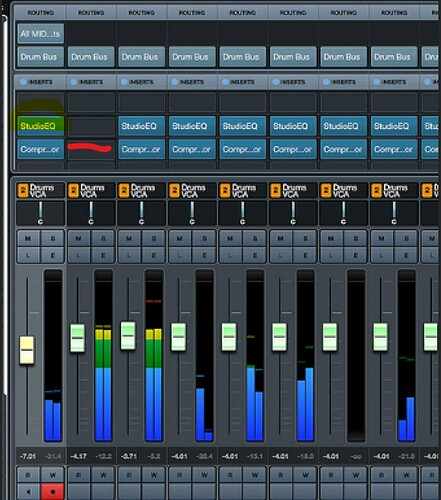Toggle Listen (L) on the -7.01 channel

29,255
